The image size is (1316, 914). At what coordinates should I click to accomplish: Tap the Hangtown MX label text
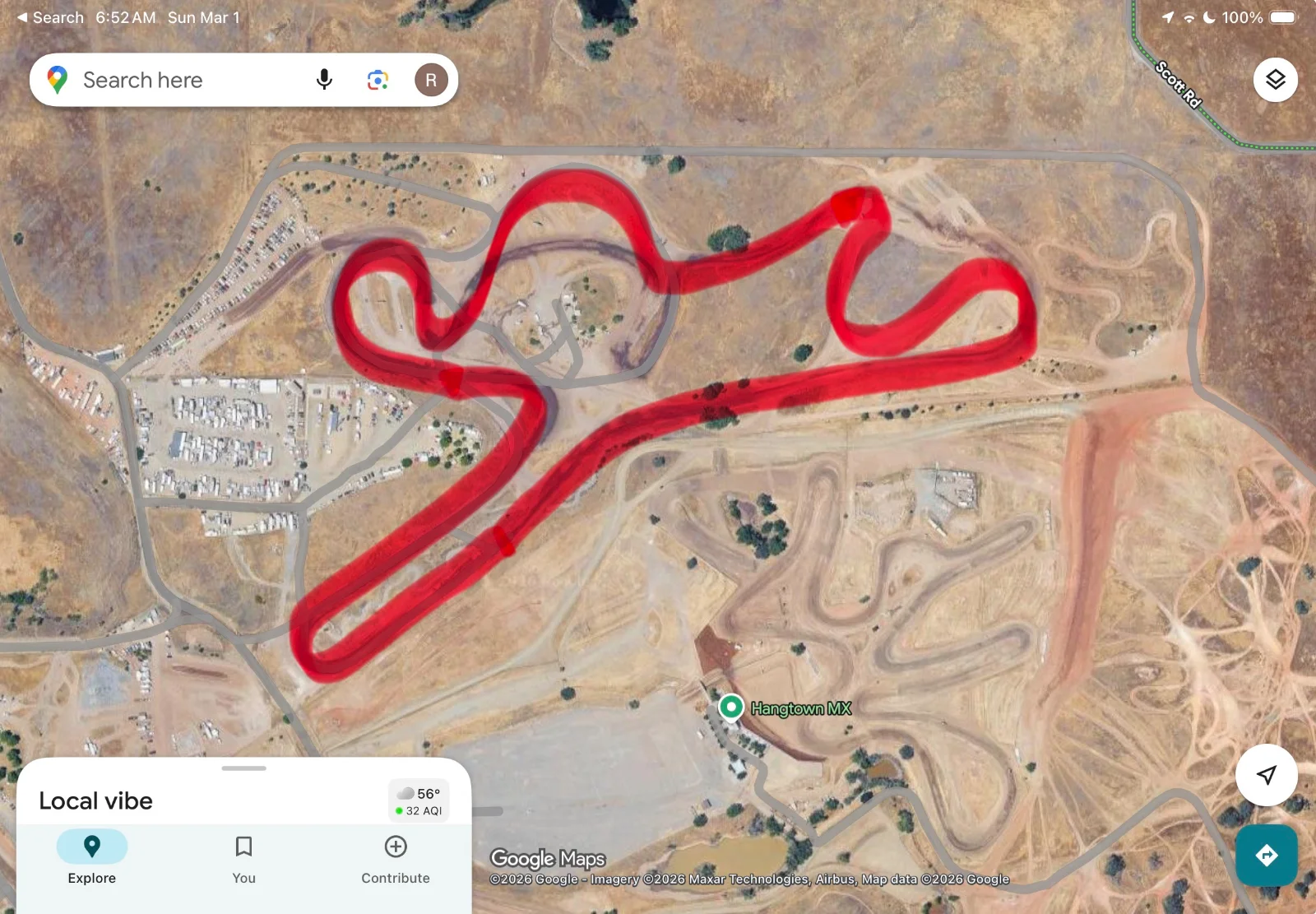801,708
